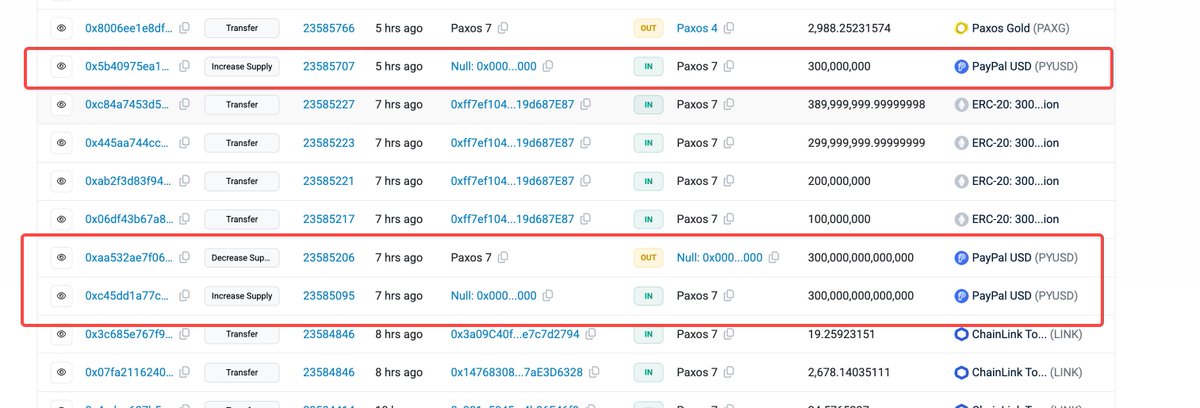Screen dimensions: 1200x408
Task: Open block 23585217
Action: click(x=329, y=219)
